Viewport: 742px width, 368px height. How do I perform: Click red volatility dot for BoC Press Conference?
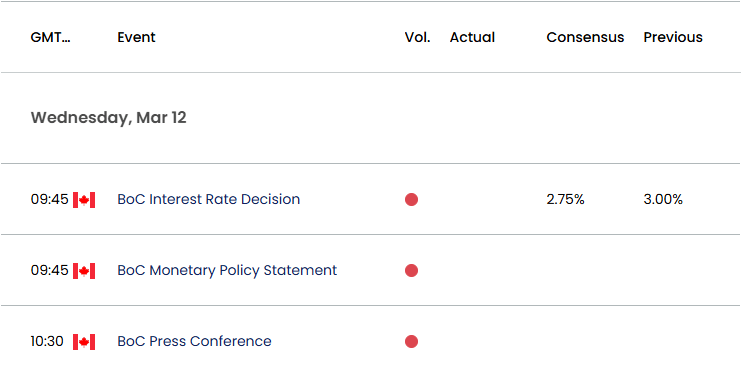pos(411,342)
